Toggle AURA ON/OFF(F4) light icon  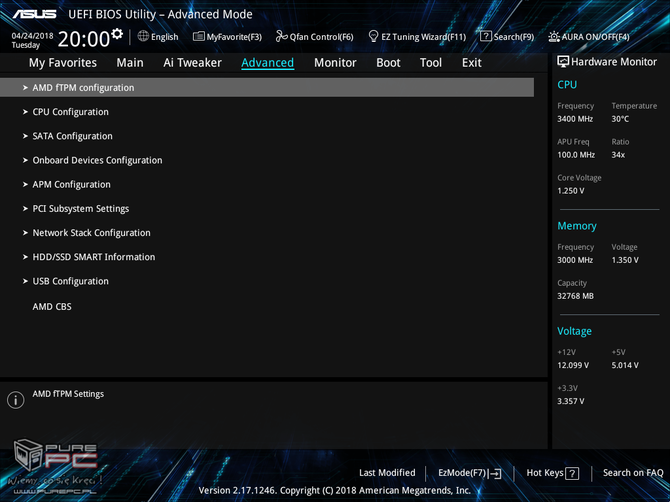tap(554, 37)
